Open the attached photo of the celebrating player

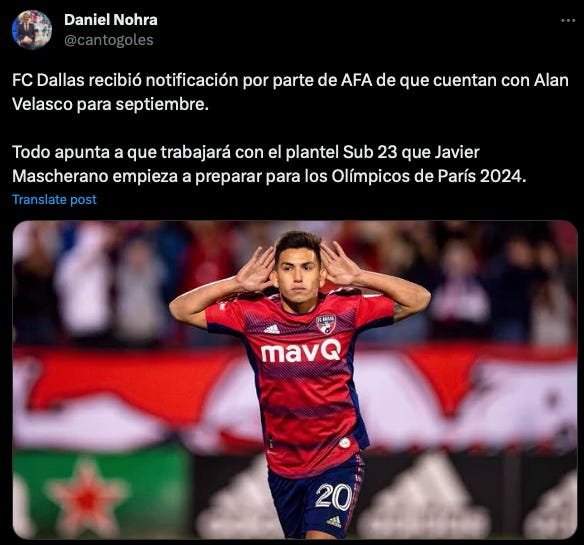click(x=295, y=380)
